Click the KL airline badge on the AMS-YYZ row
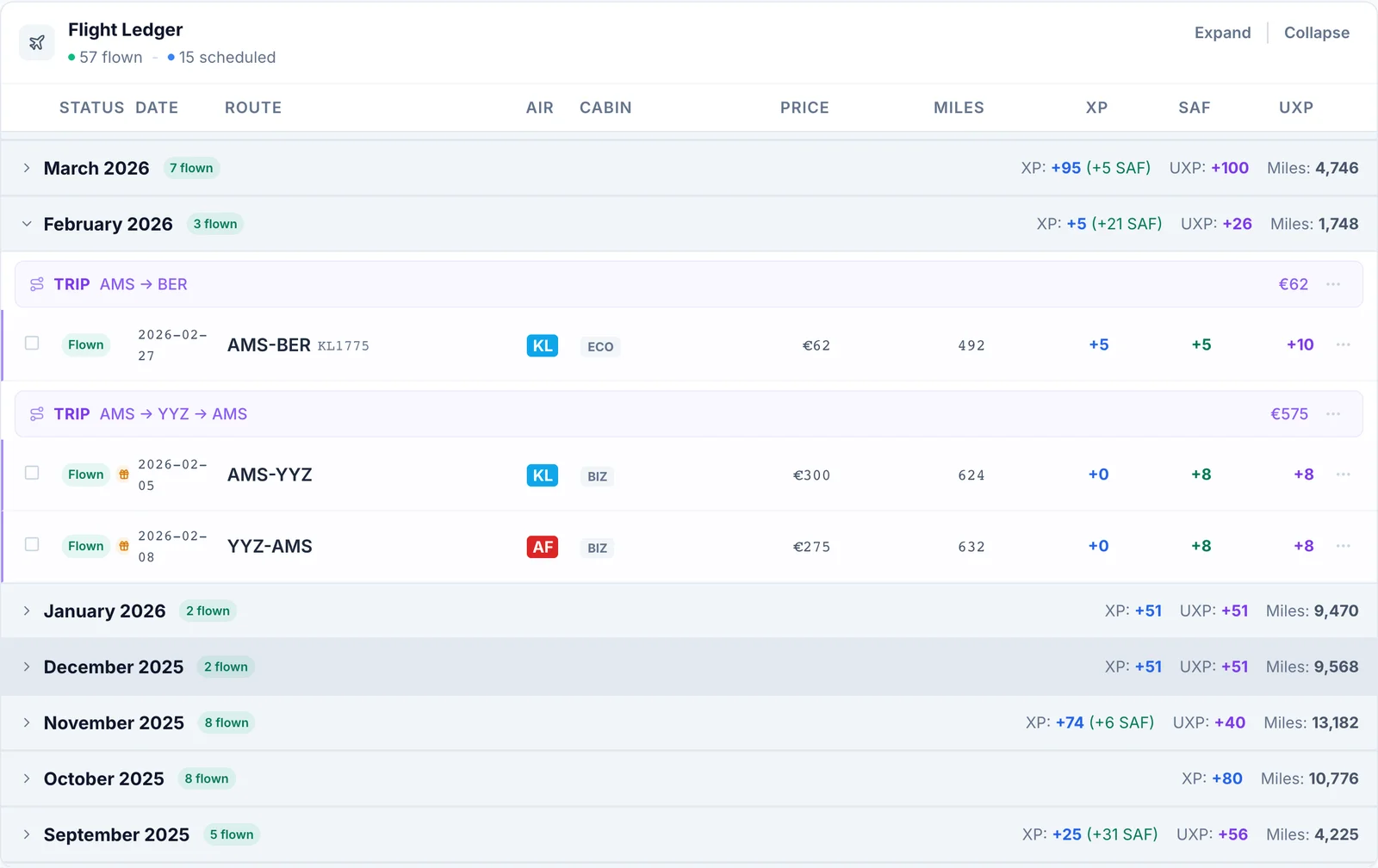Image resolution: width=1378 pixels, height=868 pixels. click(543, 475)
